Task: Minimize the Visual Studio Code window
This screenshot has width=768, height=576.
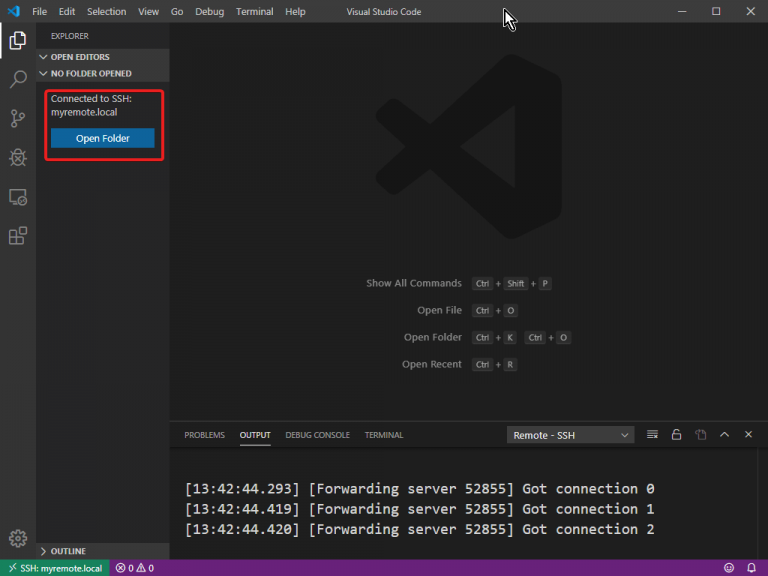Action: tap(682, 11)
